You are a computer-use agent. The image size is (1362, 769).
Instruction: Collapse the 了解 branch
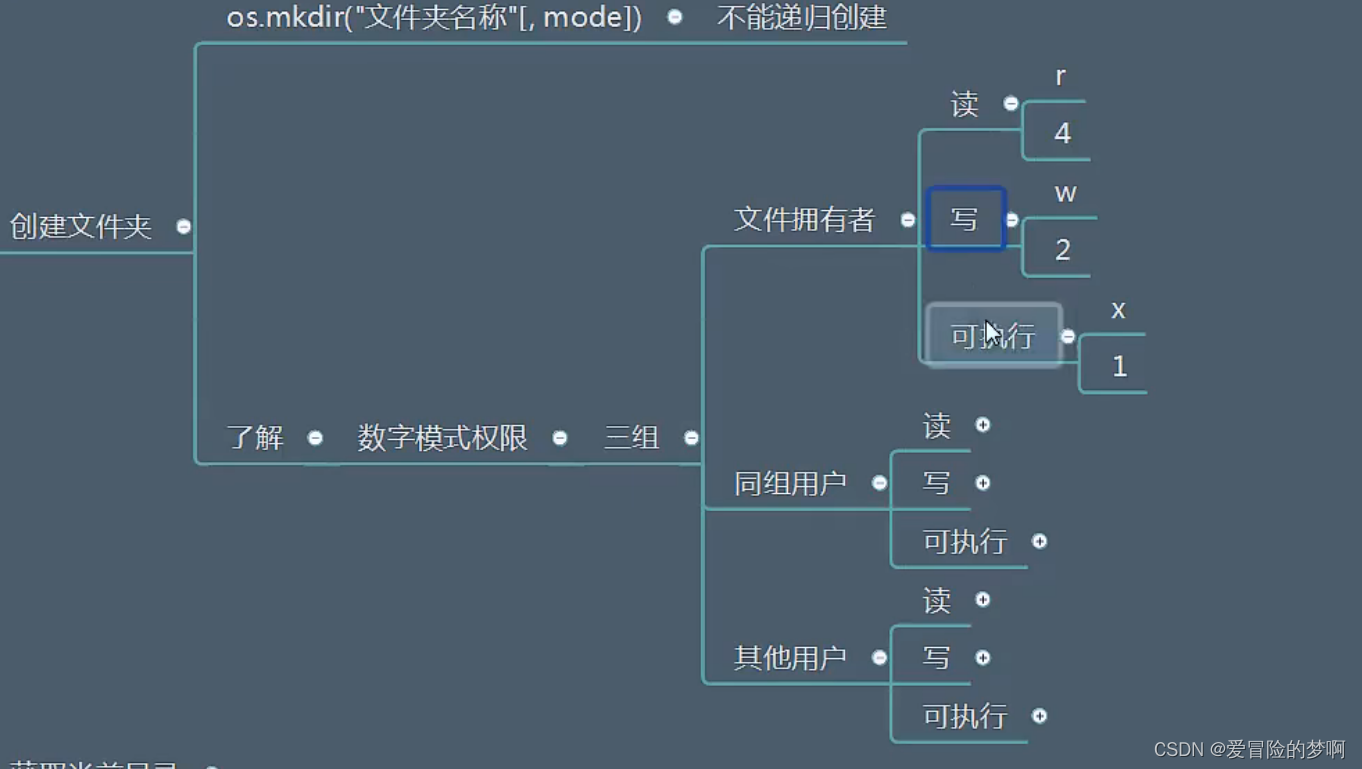315,438
